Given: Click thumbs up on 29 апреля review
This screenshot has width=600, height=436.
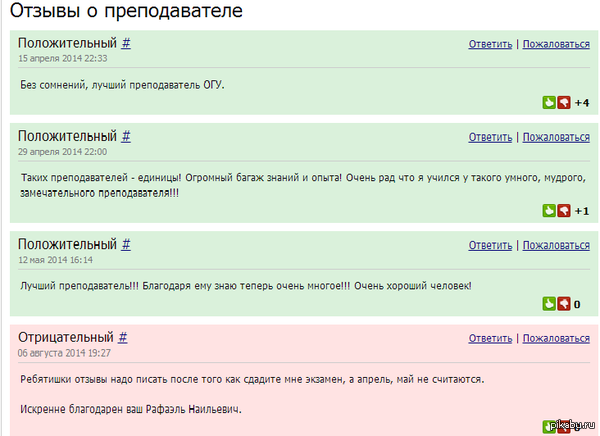Looking at the screenshot, I should (x=549, y=210).
